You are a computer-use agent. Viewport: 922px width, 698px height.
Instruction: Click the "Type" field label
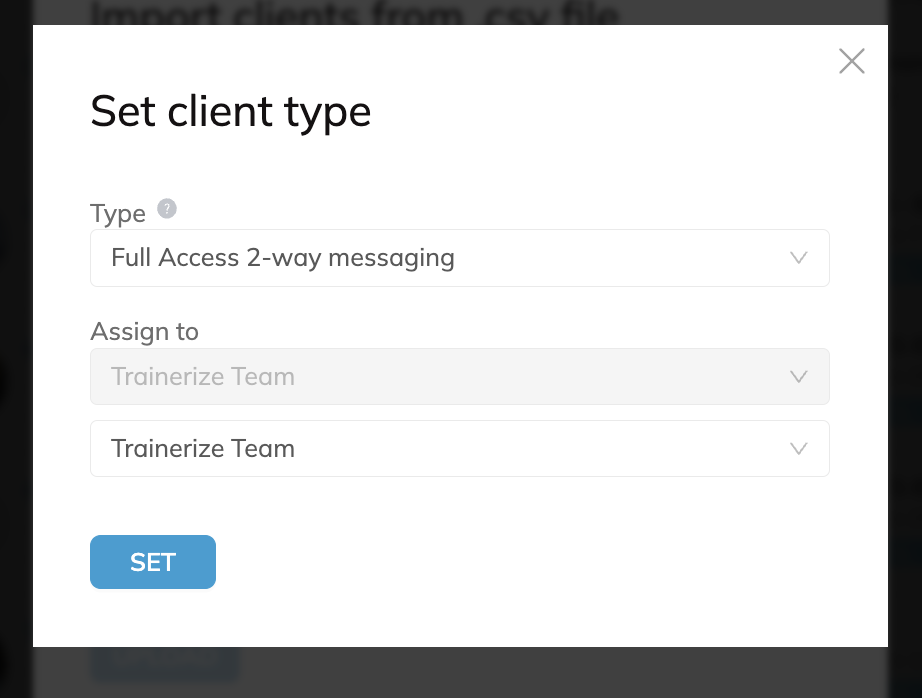(x=117, y=214)
